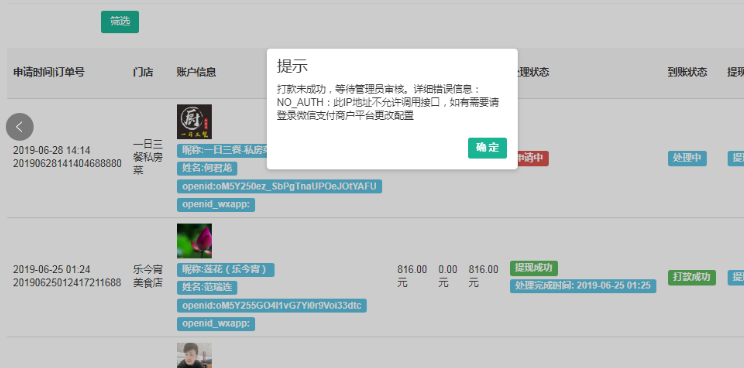Screen dimensions: 744x368
Task: Click the 昵称:莲花（乐今宵）tag
Action: click(226, 270)
